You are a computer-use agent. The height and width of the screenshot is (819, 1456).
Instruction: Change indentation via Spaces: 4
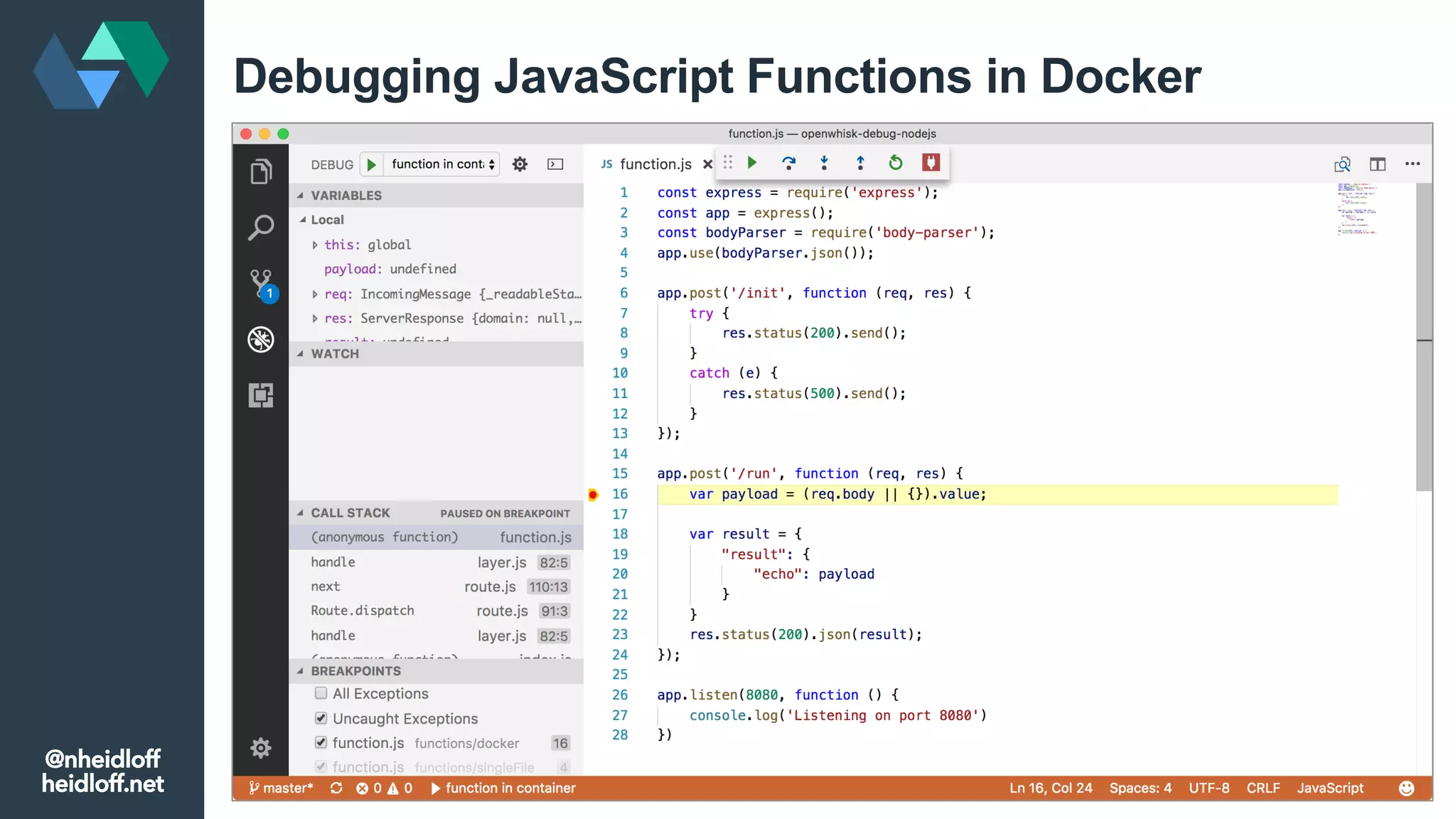(1140, 788)
